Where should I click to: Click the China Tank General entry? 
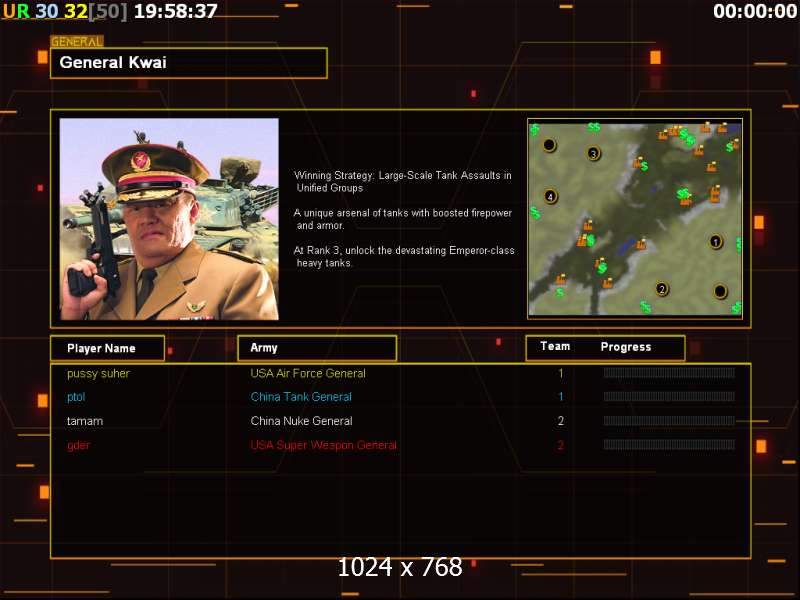(301, 397)
